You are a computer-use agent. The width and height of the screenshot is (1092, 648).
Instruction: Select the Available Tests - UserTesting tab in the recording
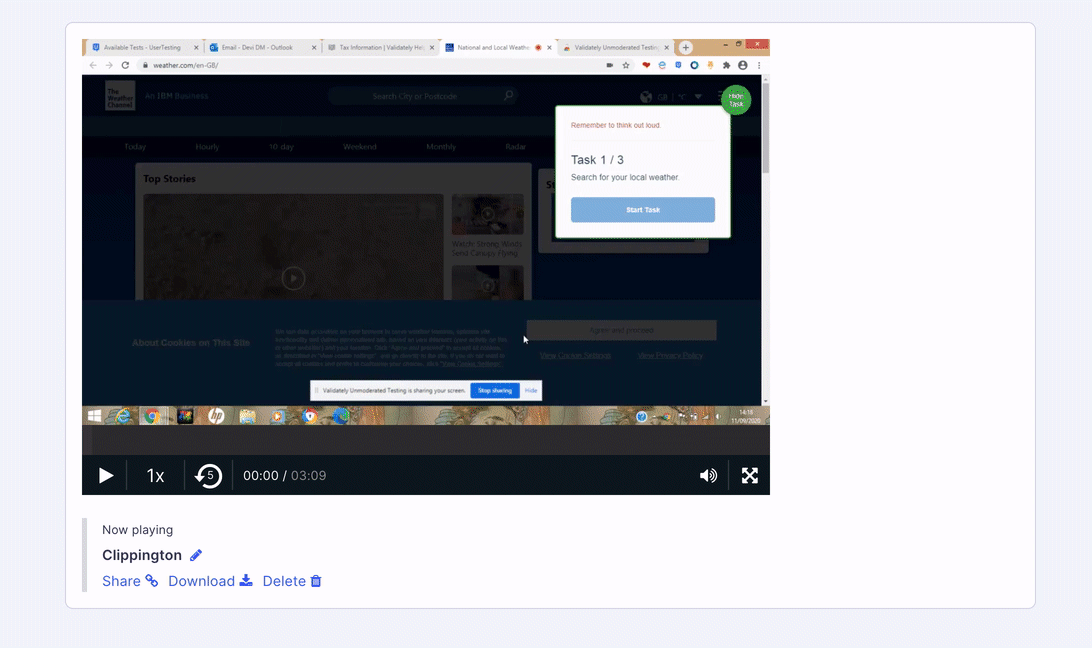click(x=143, y=47)
